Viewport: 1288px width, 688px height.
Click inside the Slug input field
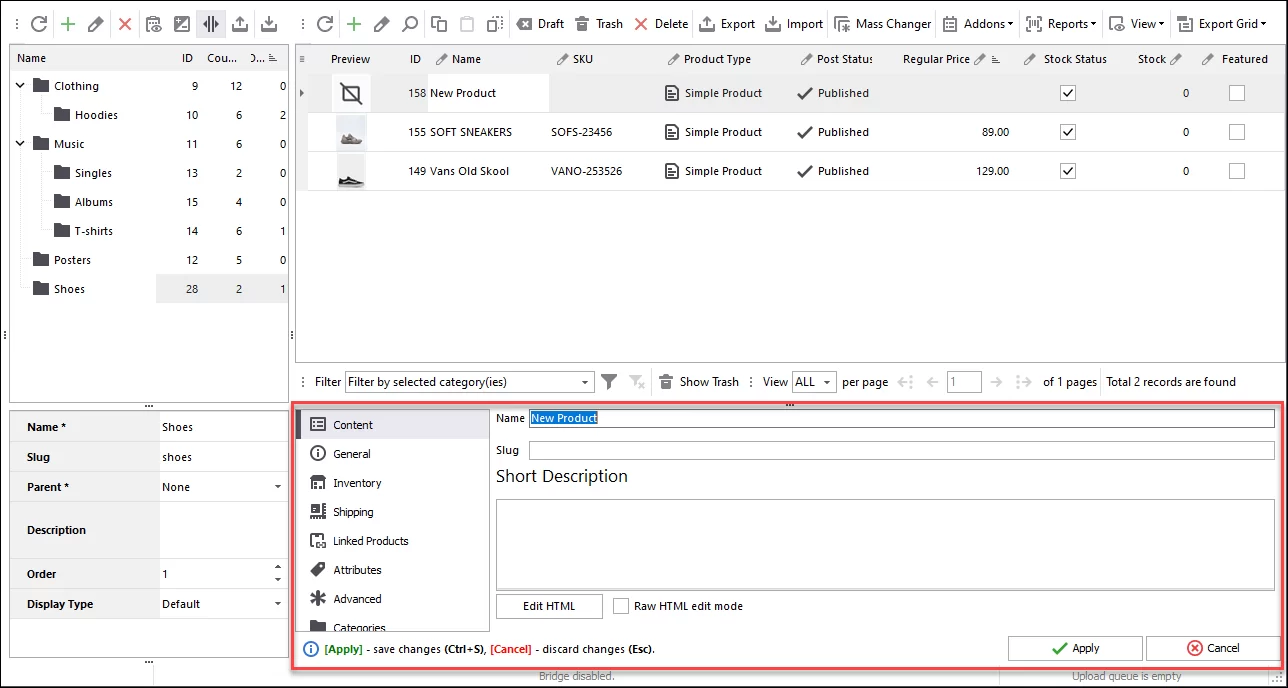coord(800,449)
